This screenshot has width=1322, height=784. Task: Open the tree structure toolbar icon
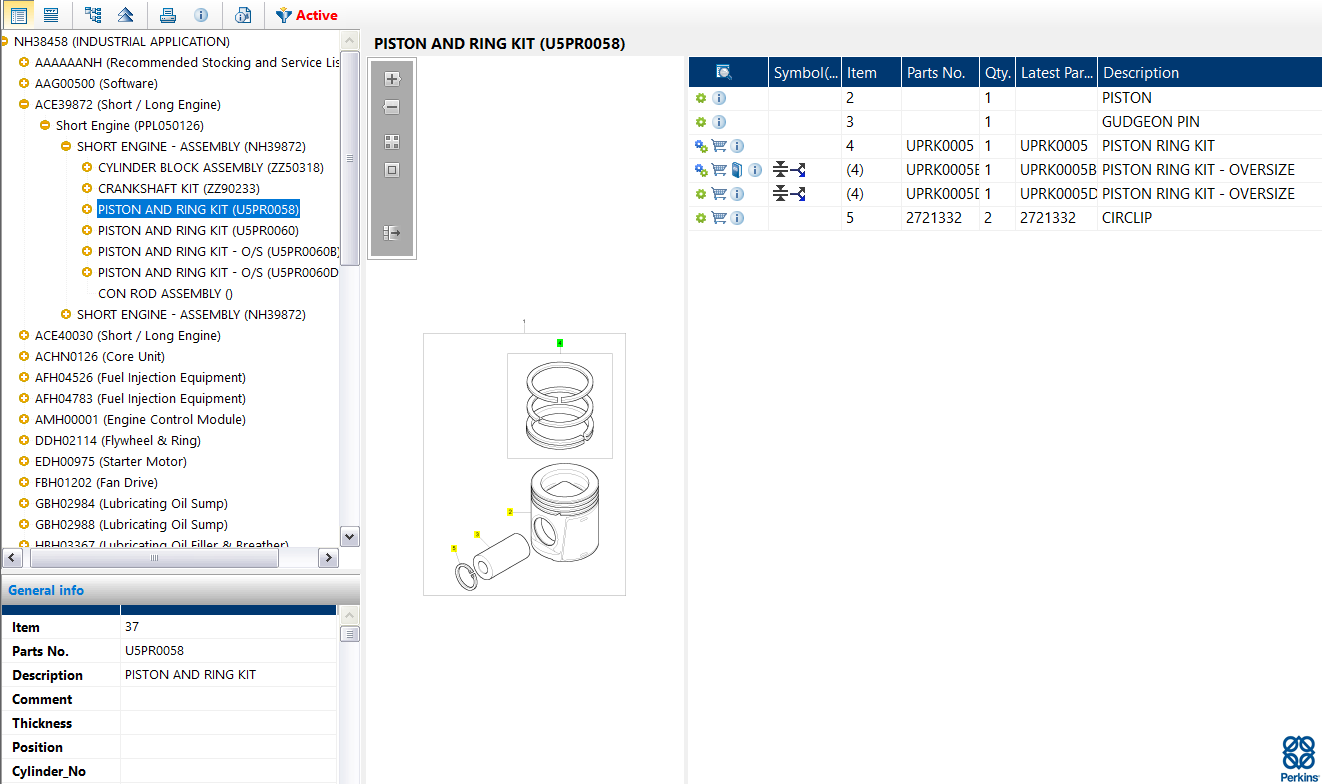(93, 15)
